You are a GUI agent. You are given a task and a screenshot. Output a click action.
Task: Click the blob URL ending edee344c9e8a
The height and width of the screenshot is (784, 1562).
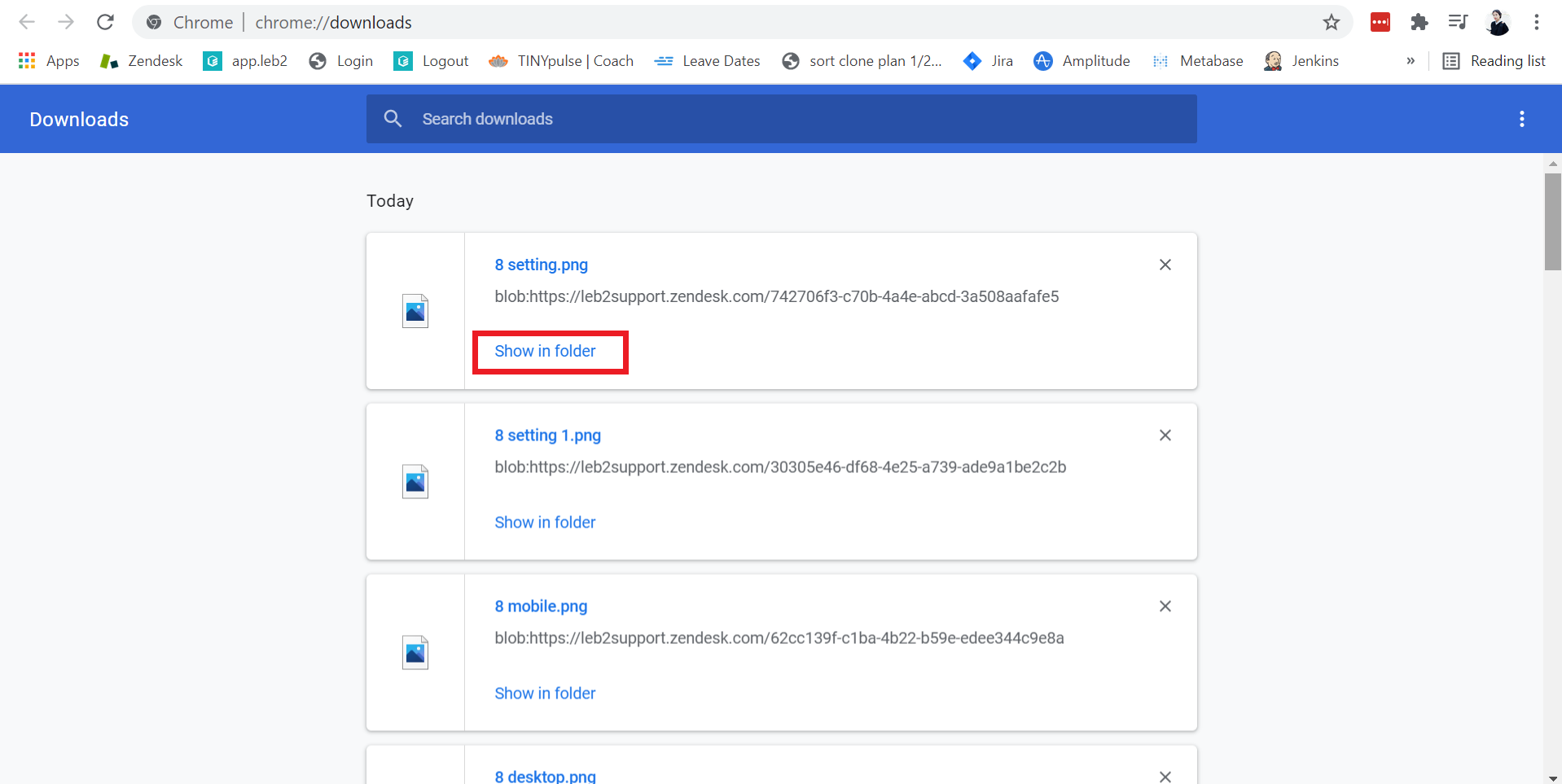pos(779,638)
